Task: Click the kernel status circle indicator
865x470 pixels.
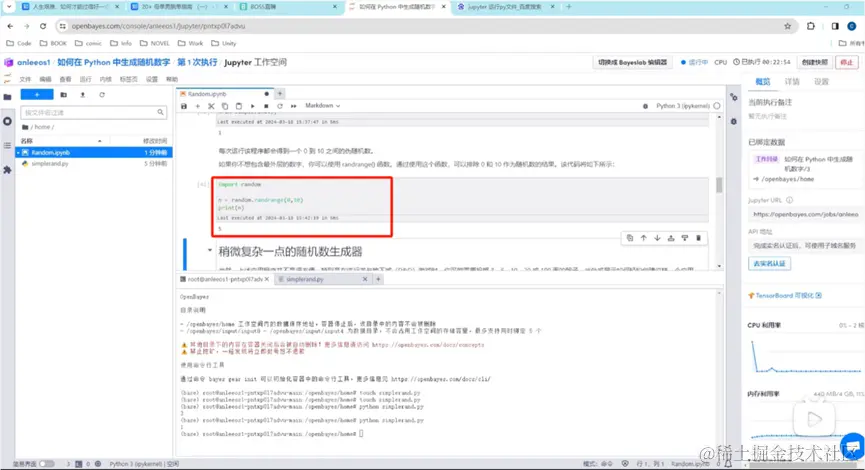Action: coord(717,106)
